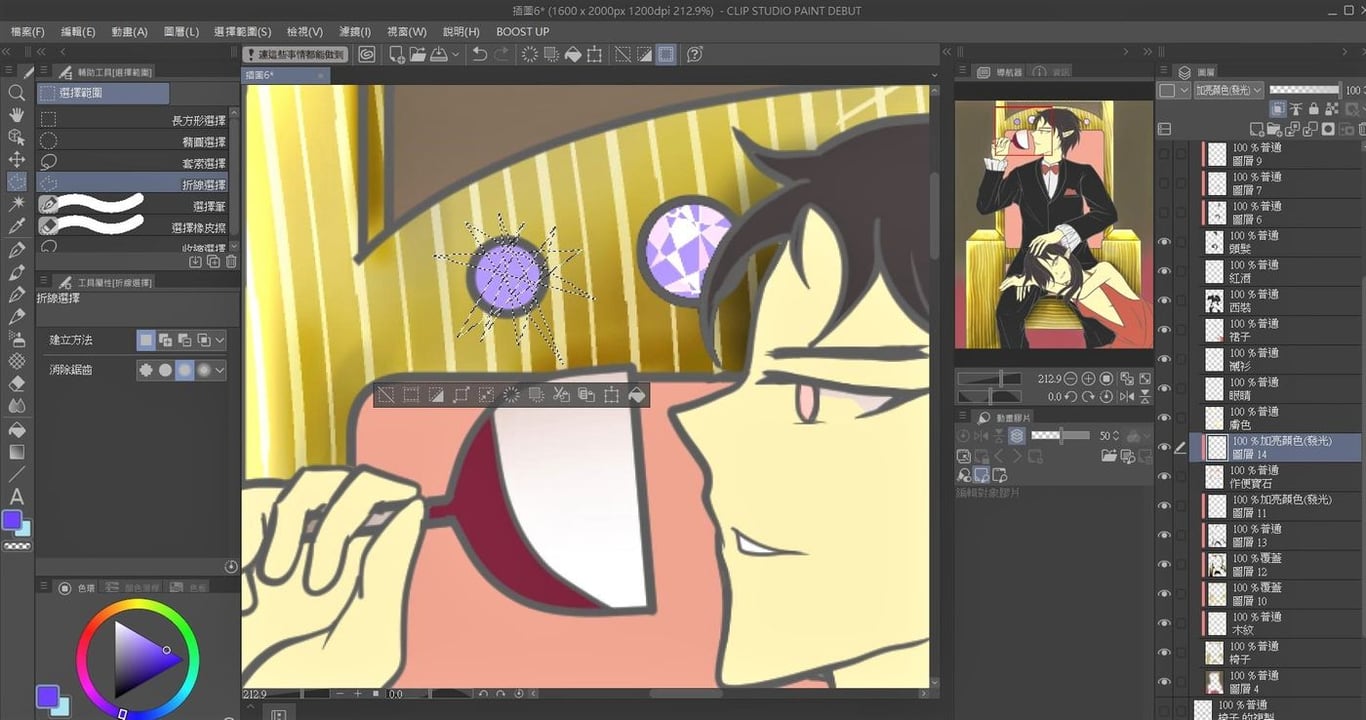This screenshot has width=1366, height=720.
Task: Select the Eraser tool in toolbox
Action: [16, 383]
